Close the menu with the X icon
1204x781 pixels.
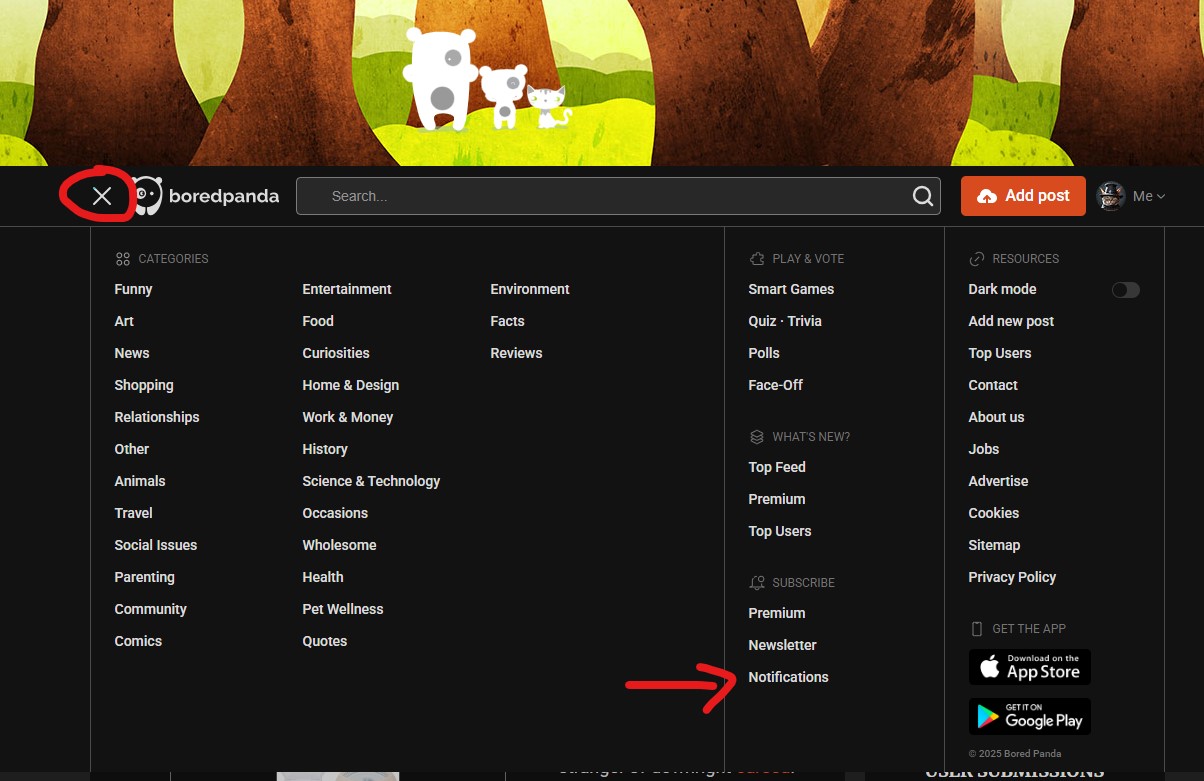[101, 196]
